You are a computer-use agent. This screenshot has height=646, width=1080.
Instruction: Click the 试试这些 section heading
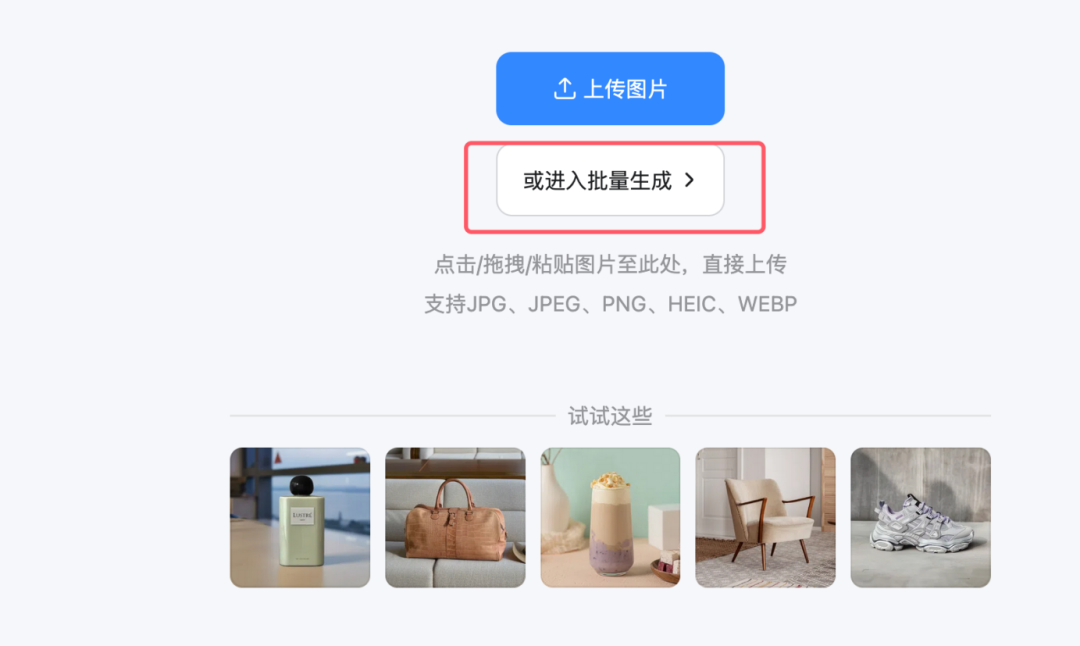[610, 416]
